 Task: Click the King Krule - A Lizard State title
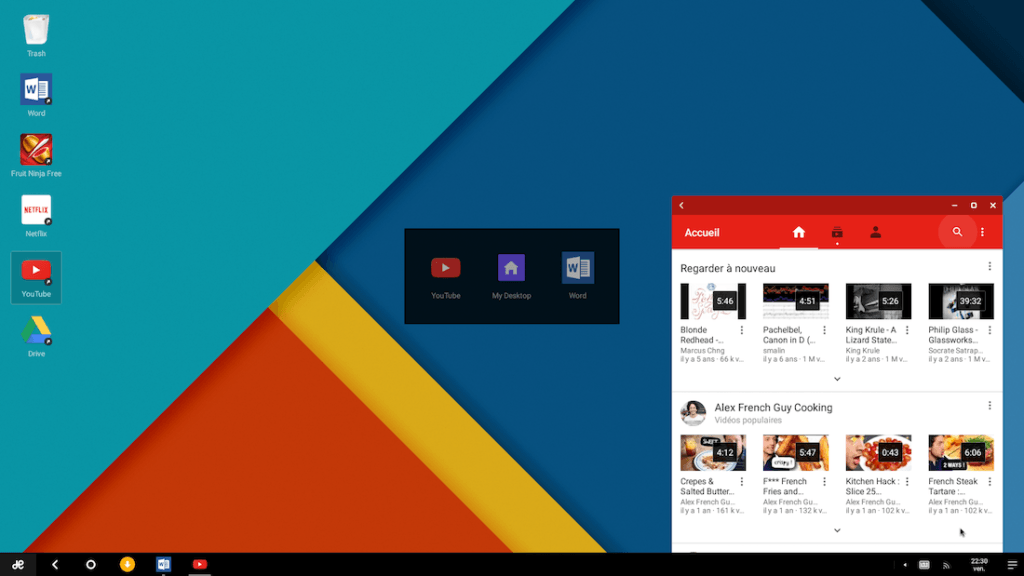click(x=871, y=335)
